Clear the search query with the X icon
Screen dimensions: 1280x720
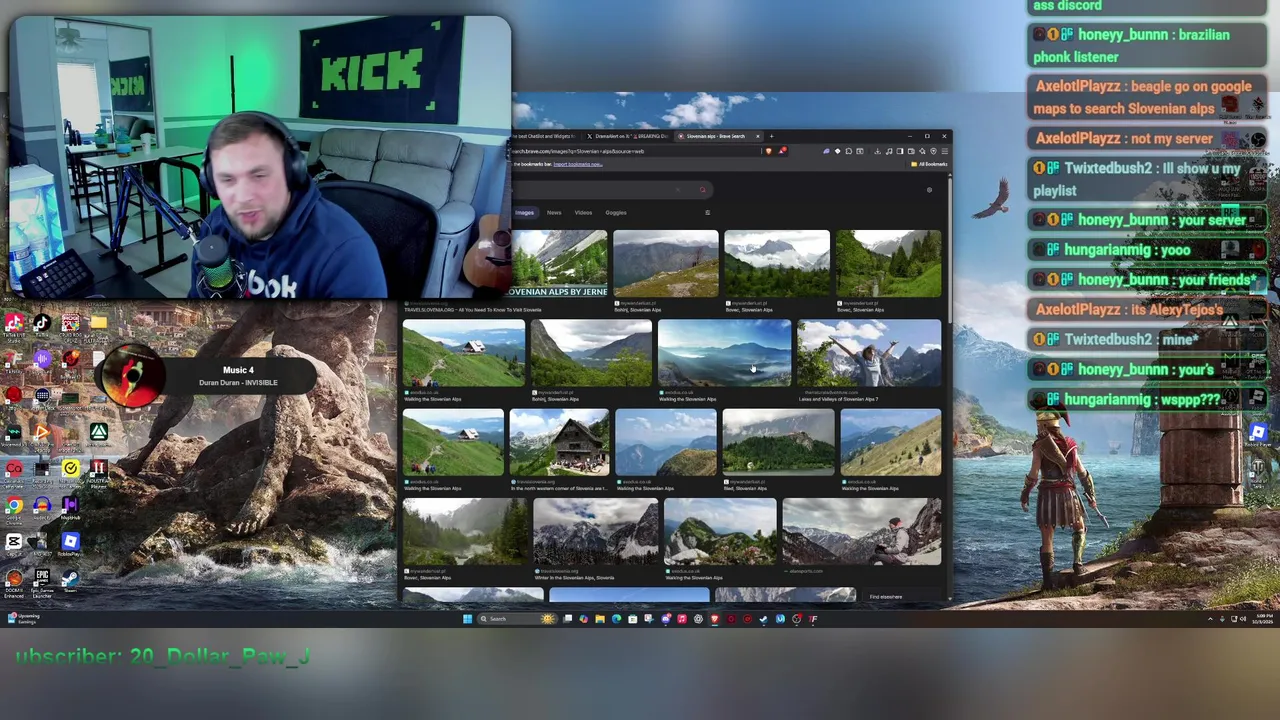(x=678, y=190)
